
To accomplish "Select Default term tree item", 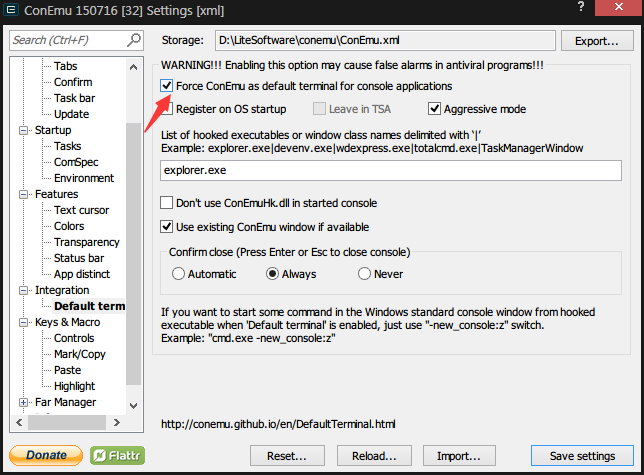I will [89, 306].
